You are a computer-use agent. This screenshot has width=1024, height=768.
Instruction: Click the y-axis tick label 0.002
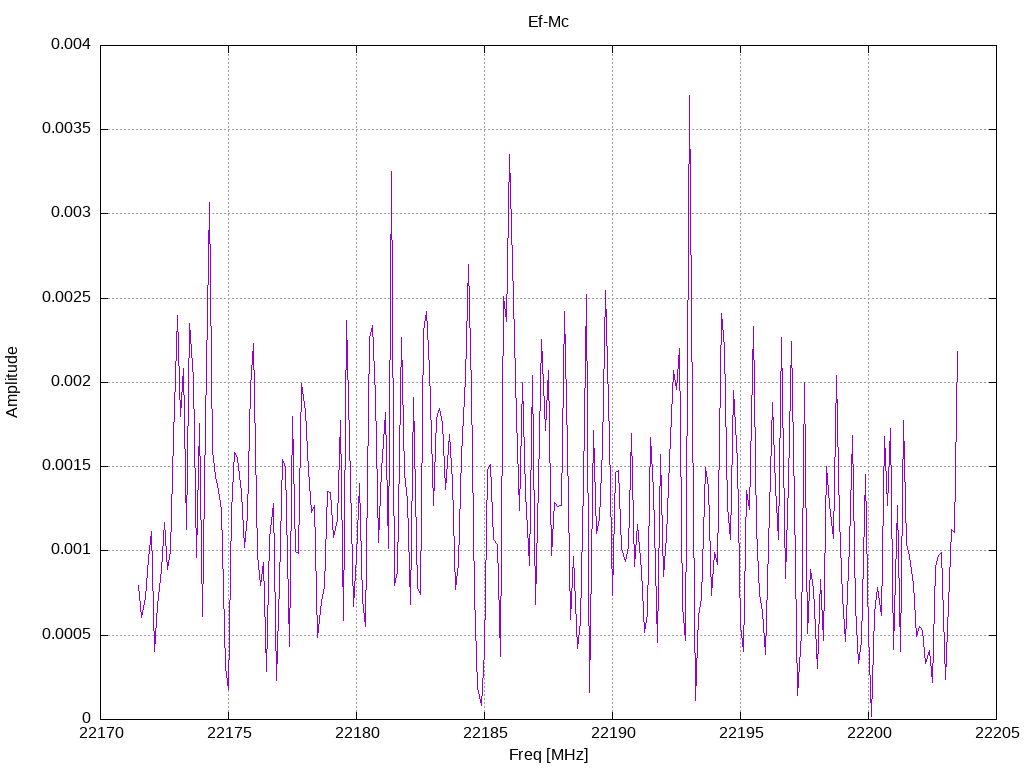tap(71, 382)
